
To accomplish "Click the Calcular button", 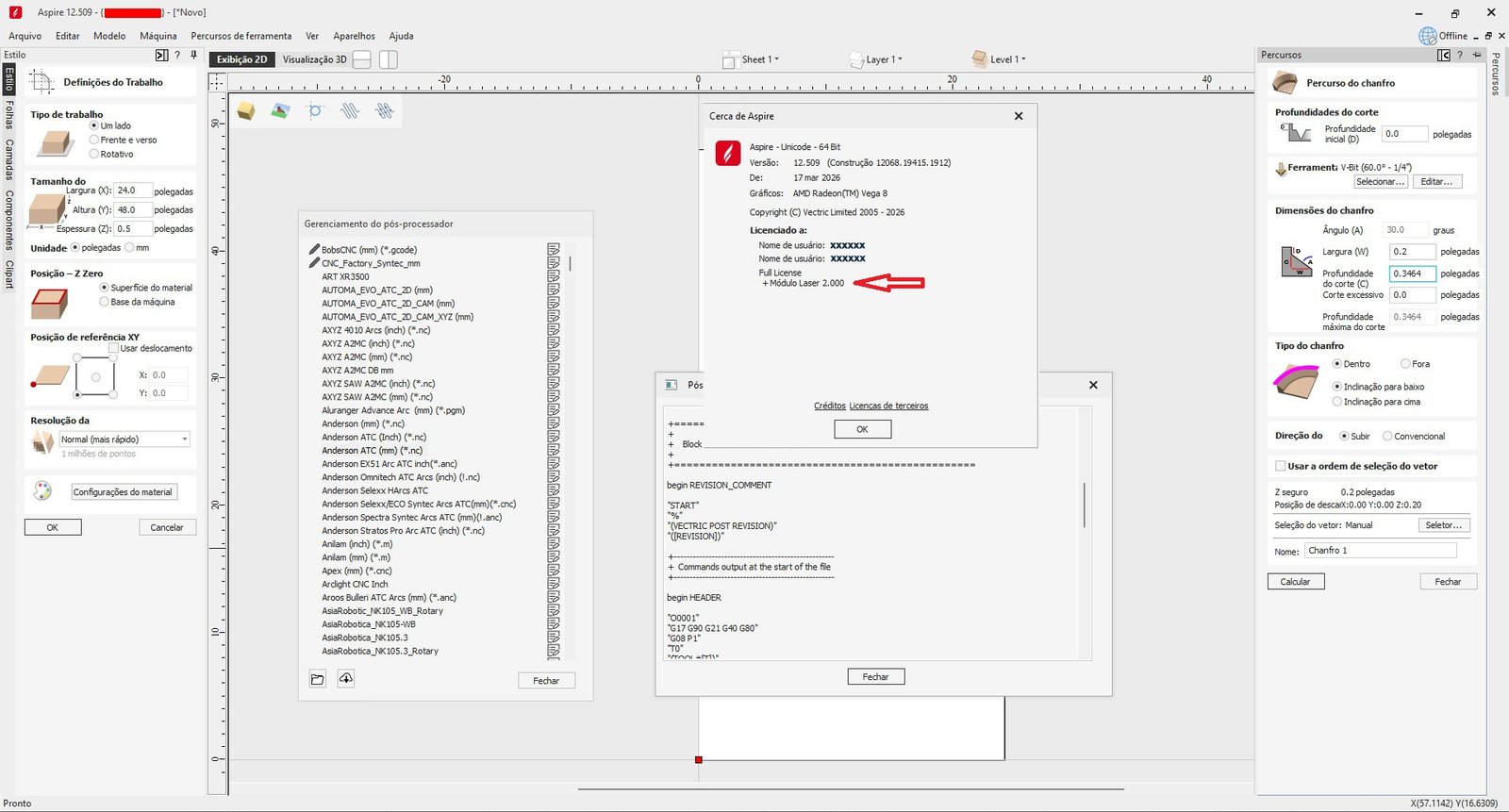I will point(1295,582).
